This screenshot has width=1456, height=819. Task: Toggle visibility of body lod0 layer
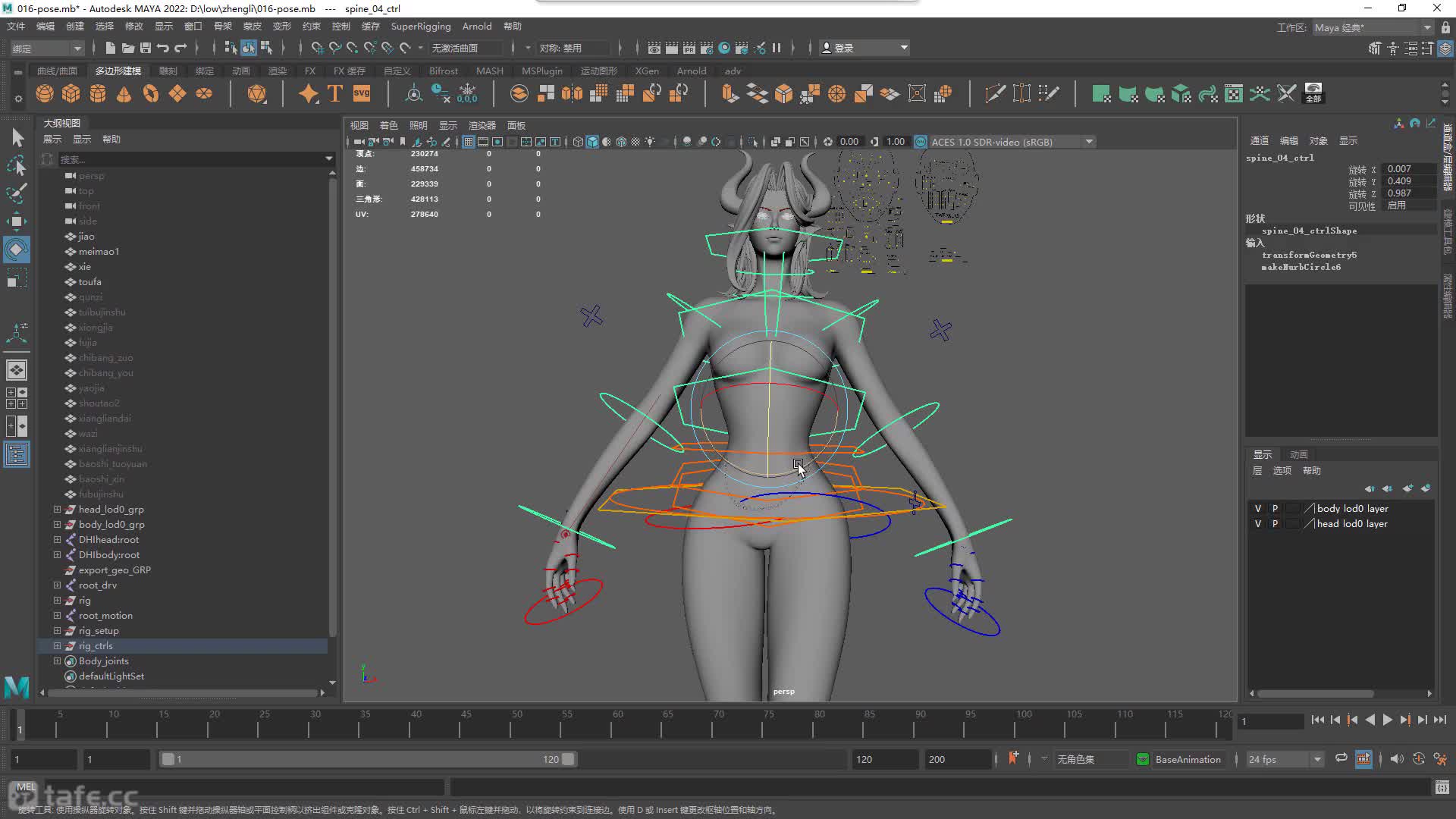[1257, 509]
